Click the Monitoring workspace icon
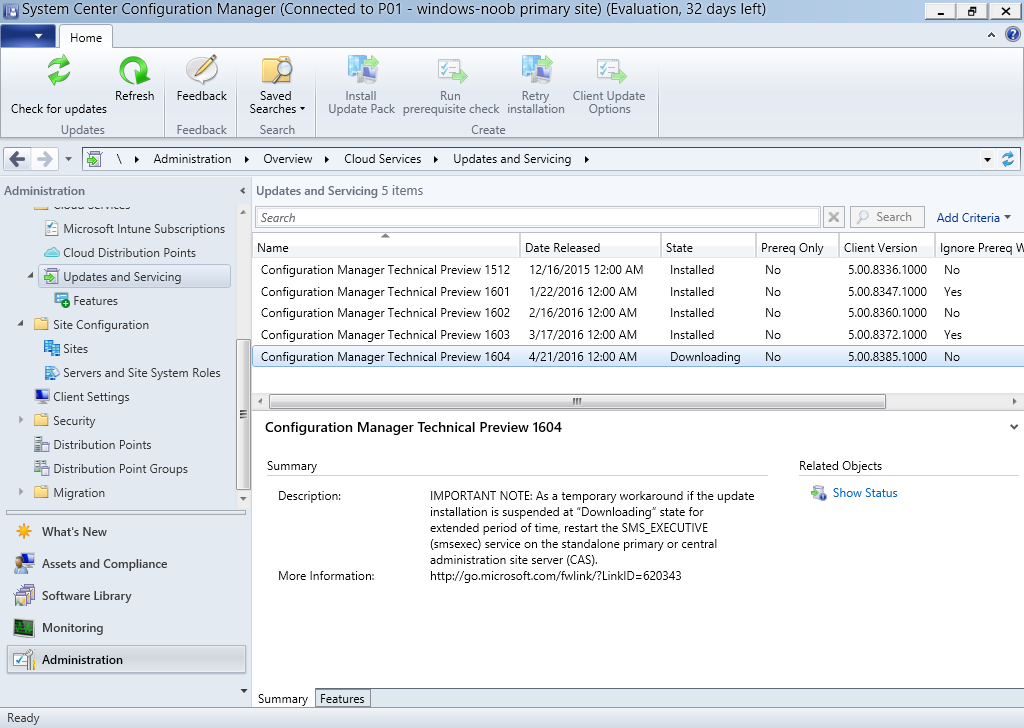The image size is (1024, 728). (x=24, y=627)
